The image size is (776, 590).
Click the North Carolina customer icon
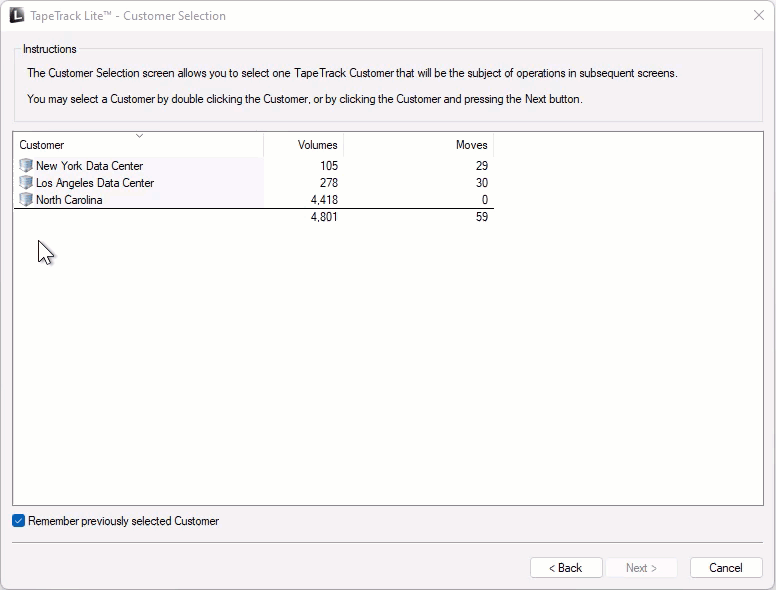[x=26, y=199]
